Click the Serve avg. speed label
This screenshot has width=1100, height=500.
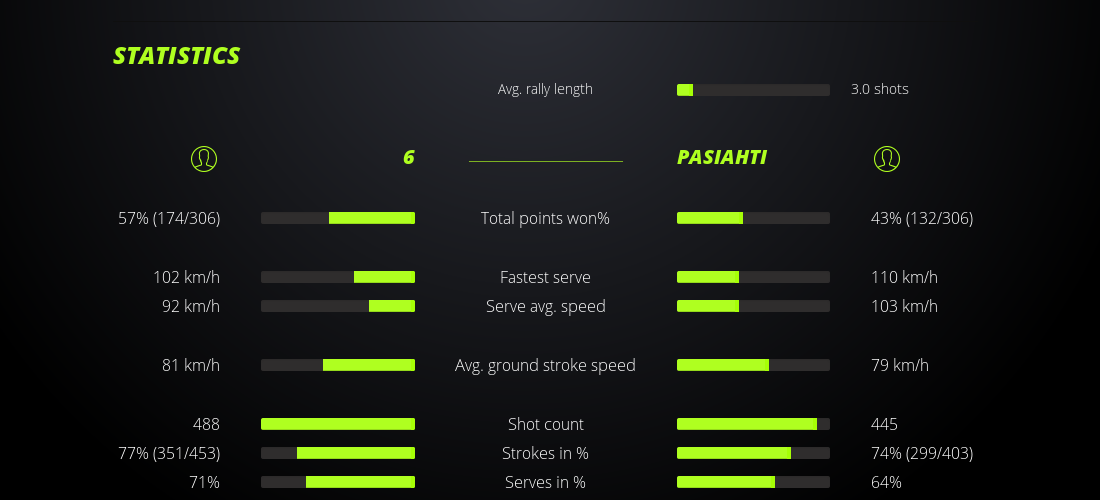(545, 306)
